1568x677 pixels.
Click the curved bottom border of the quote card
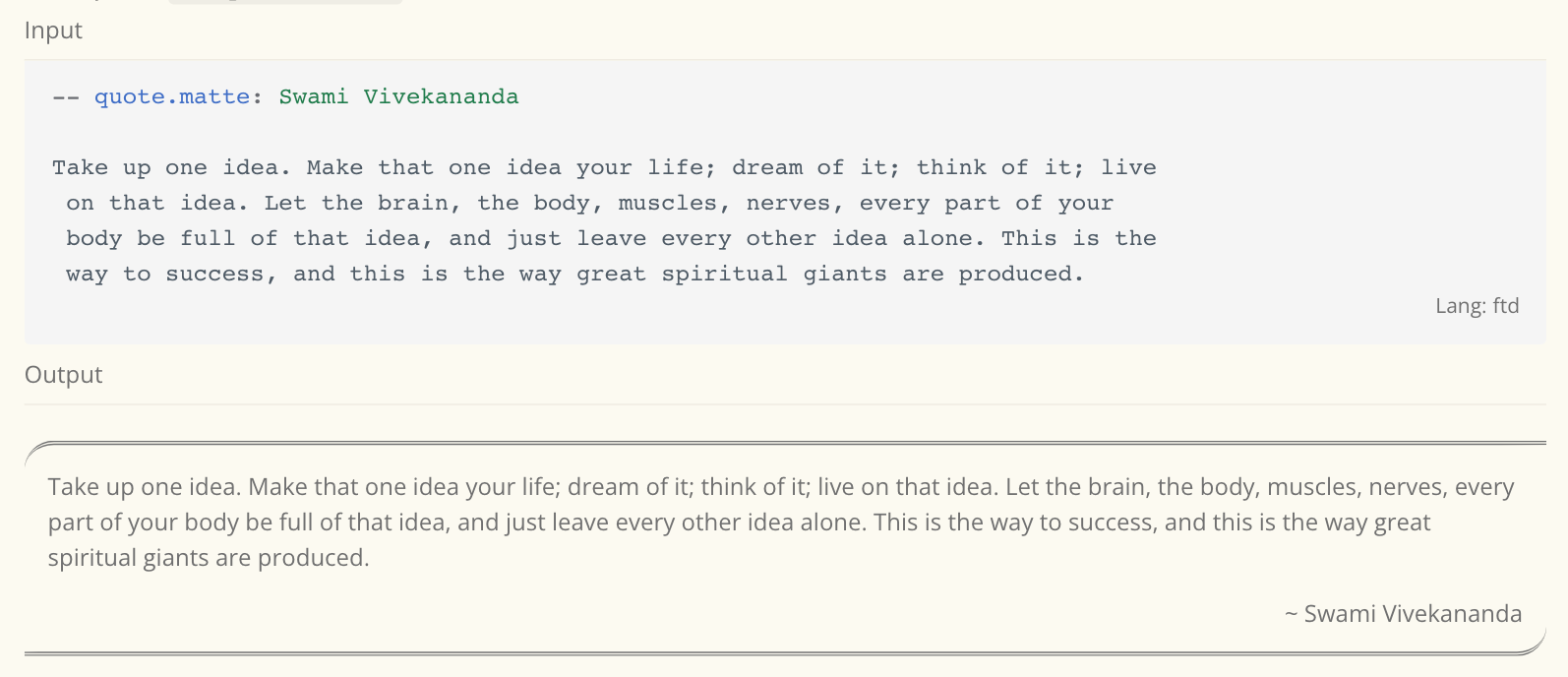[785, 652]
